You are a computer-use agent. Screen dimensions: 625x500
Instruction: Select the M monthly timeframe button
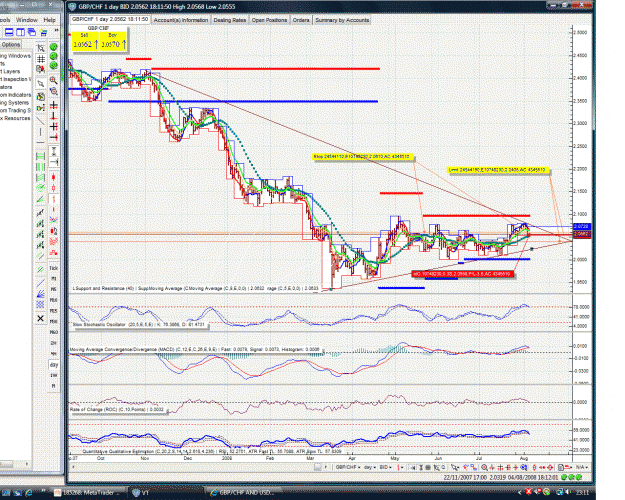pos(53,386)
